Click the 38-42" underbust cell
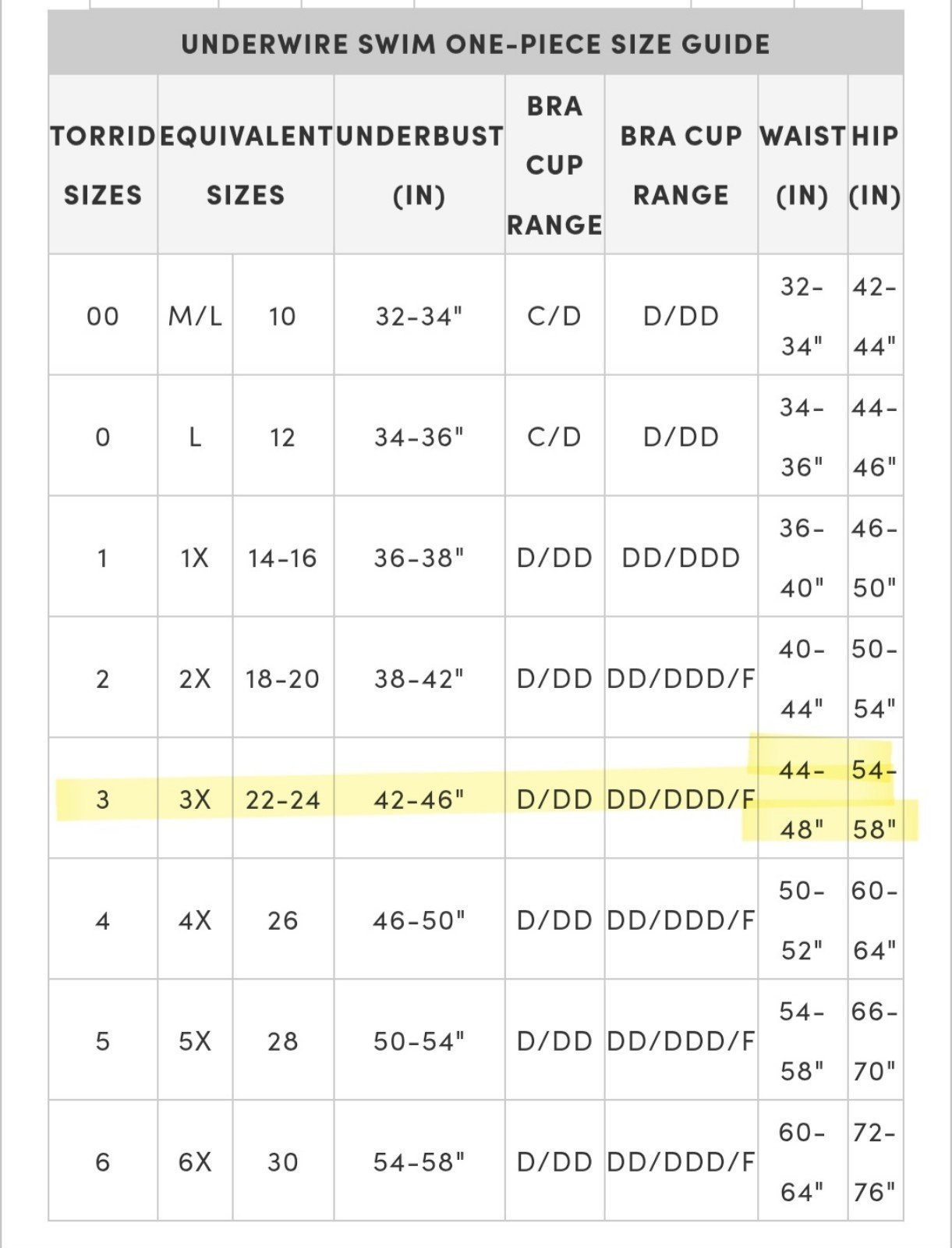This screenshot has width=952, height=1248. click(x=419, y=678)
